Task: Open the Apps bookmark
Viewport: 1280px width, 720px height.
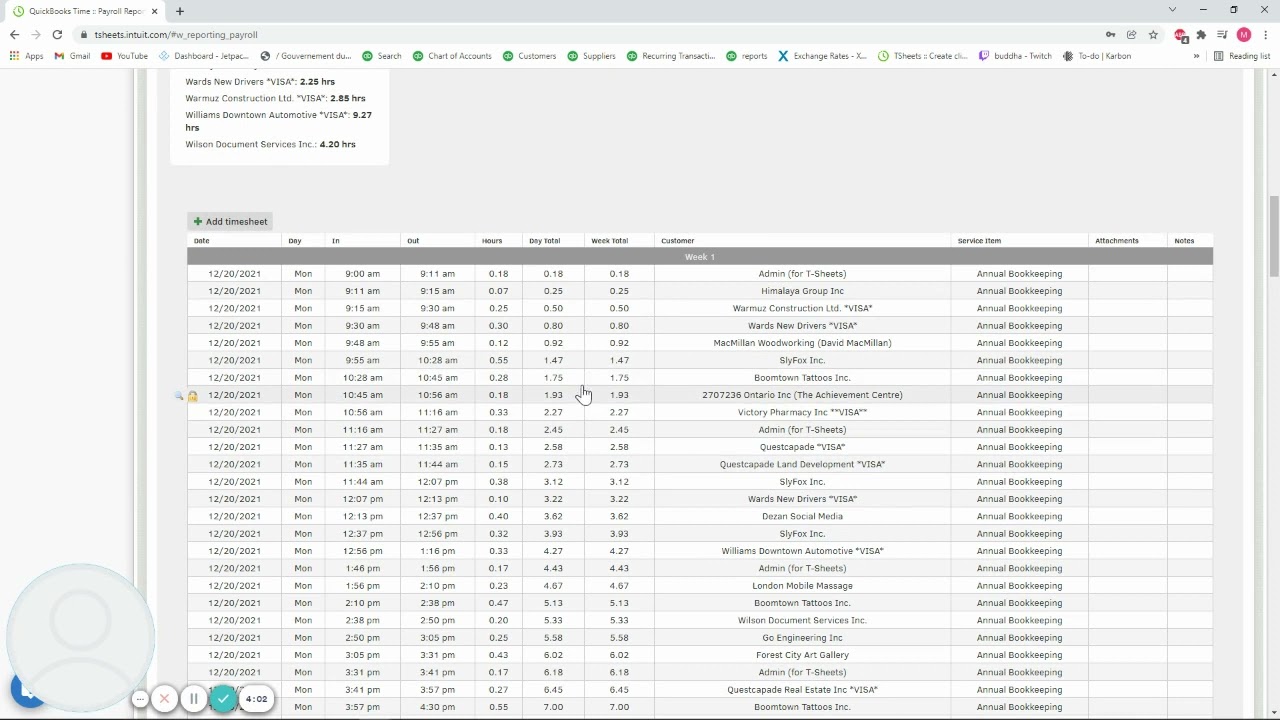Action: coord(26,56)
